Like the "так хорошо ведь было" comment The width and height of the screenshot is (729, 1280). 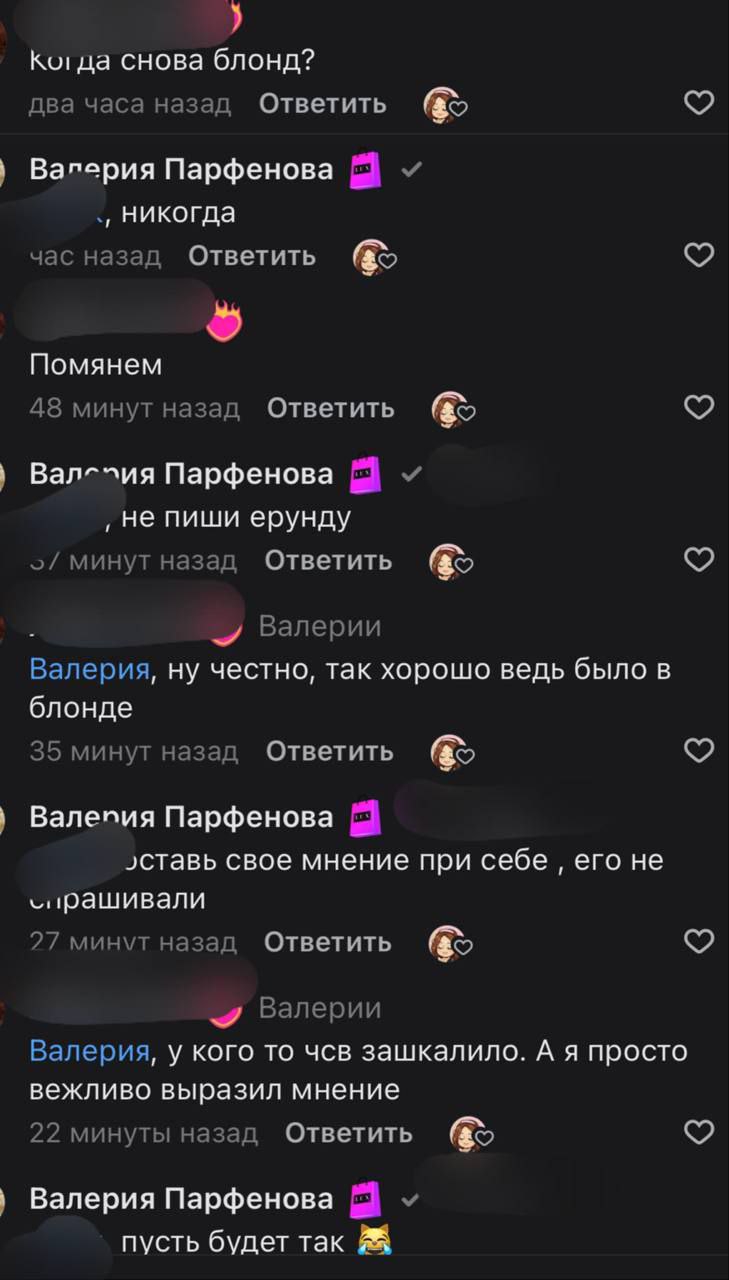(699, 750)
